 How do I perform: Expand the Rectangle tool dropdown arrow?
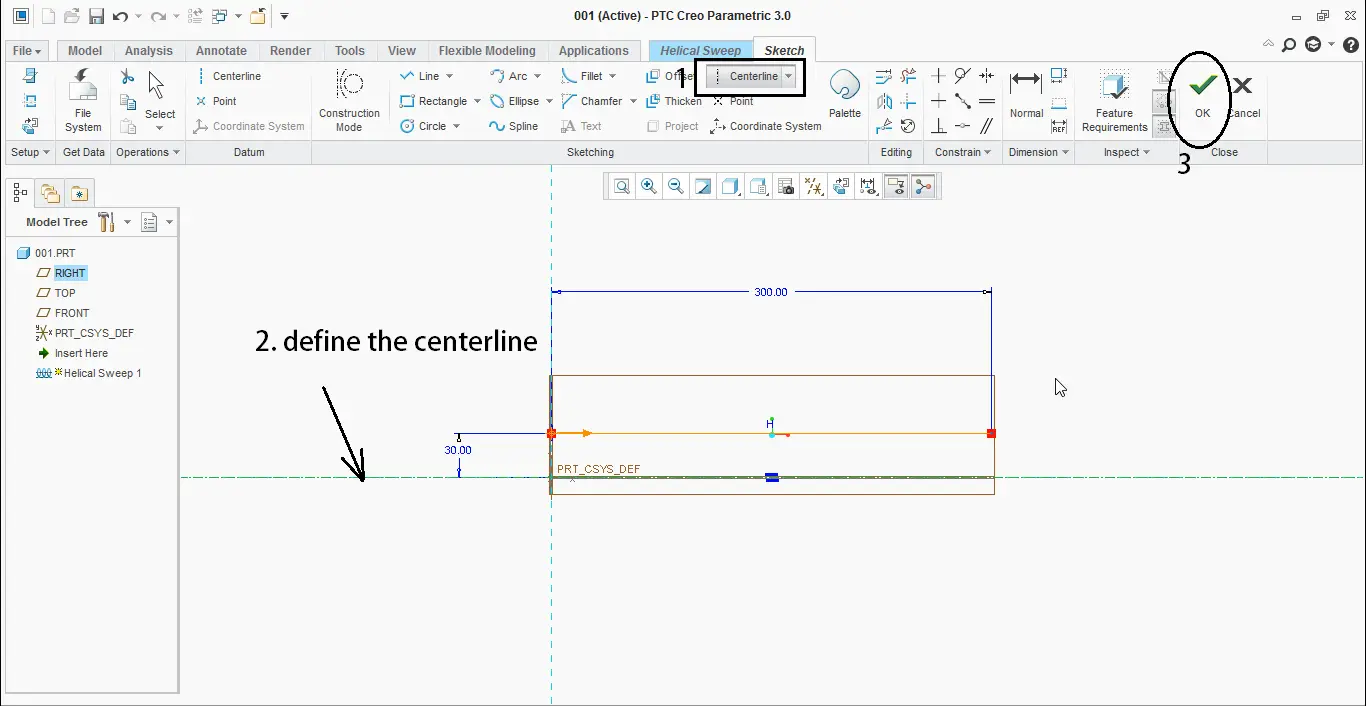[477, 101]
